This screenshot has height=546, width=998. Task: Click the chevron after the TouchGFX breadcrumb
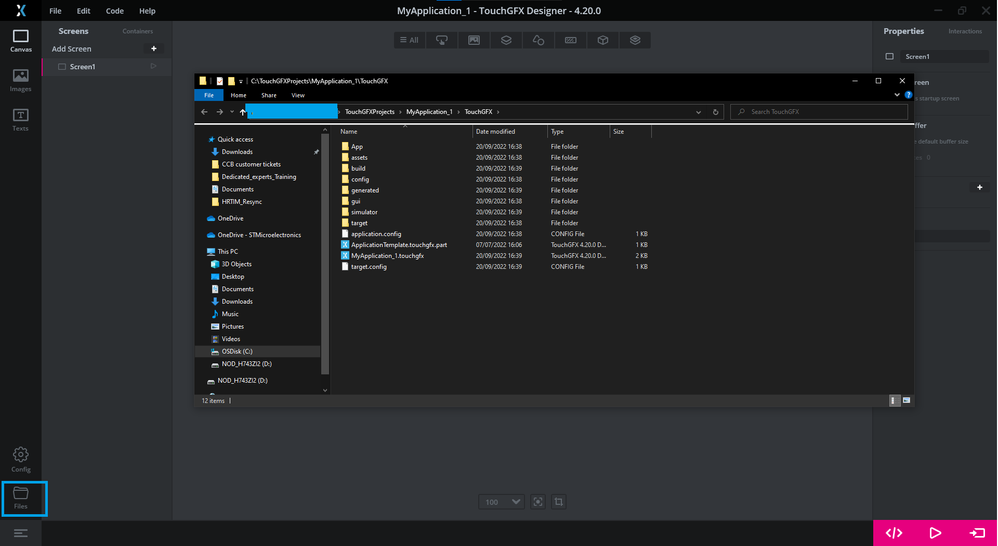pyautogui.click(x=498, y=112)
